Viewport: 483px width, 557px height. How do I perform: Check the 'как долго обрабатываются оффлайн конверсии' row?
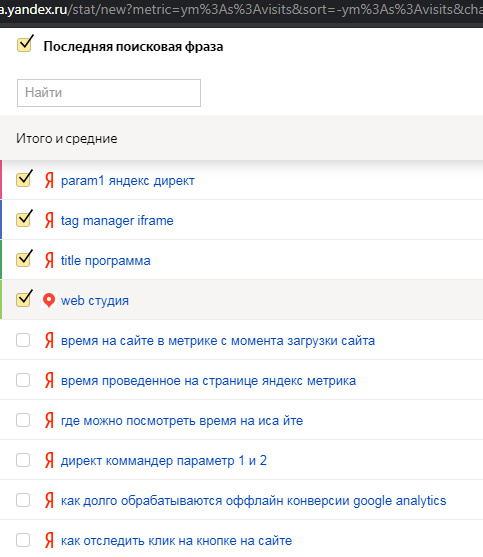[23, 500]
